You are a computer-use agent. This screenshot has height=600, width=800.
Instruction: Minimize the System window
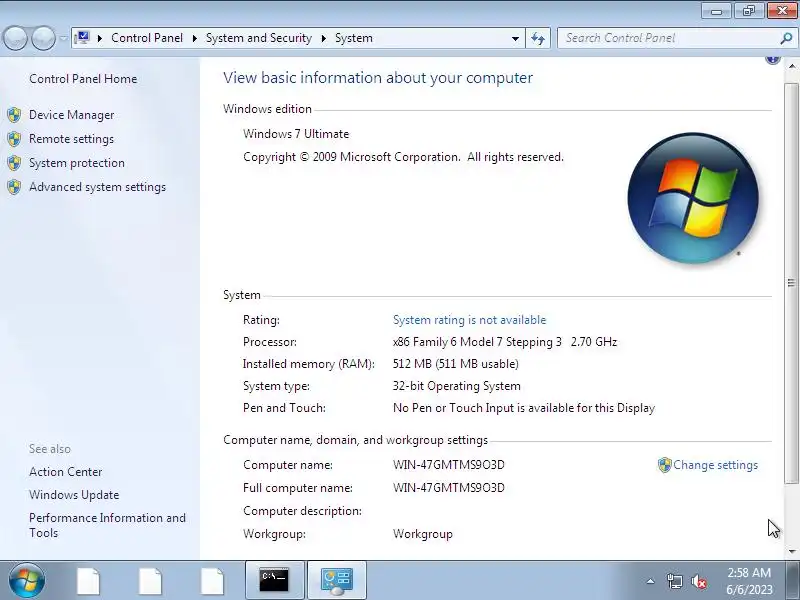click(717, 11)
